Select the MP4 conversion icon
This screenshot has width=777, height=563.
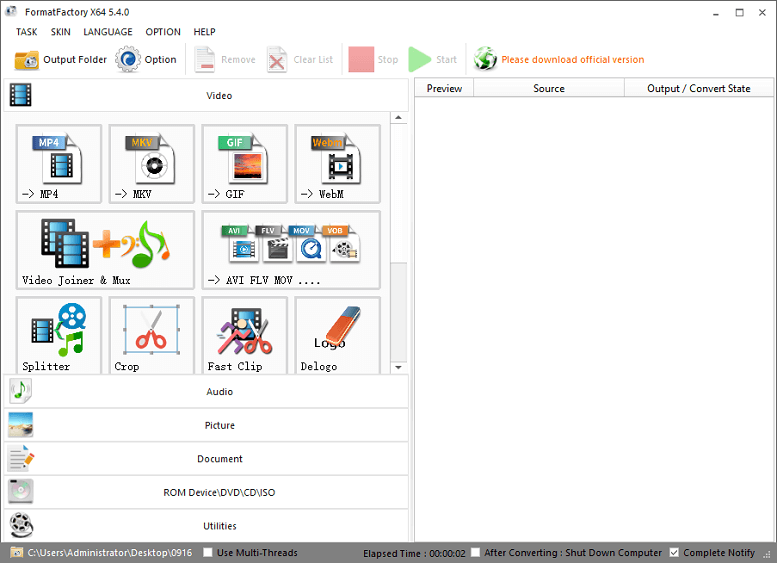pos(59,165)
